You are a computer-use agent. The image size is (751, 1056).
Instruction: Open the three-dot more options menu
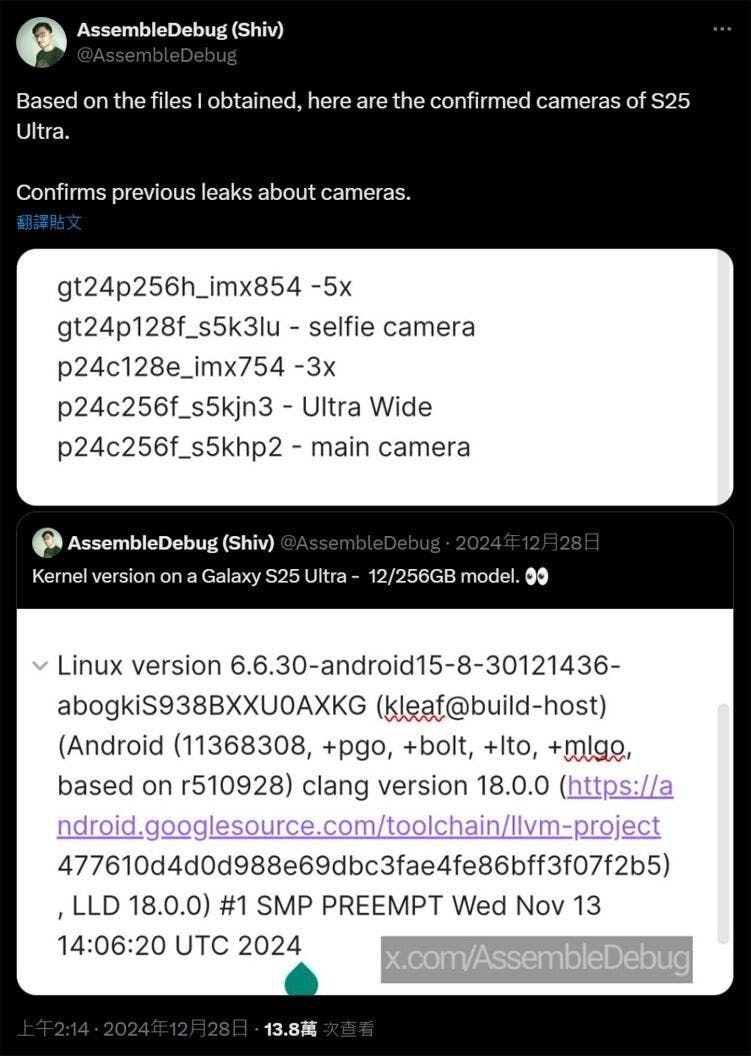[x=722, y=29]
